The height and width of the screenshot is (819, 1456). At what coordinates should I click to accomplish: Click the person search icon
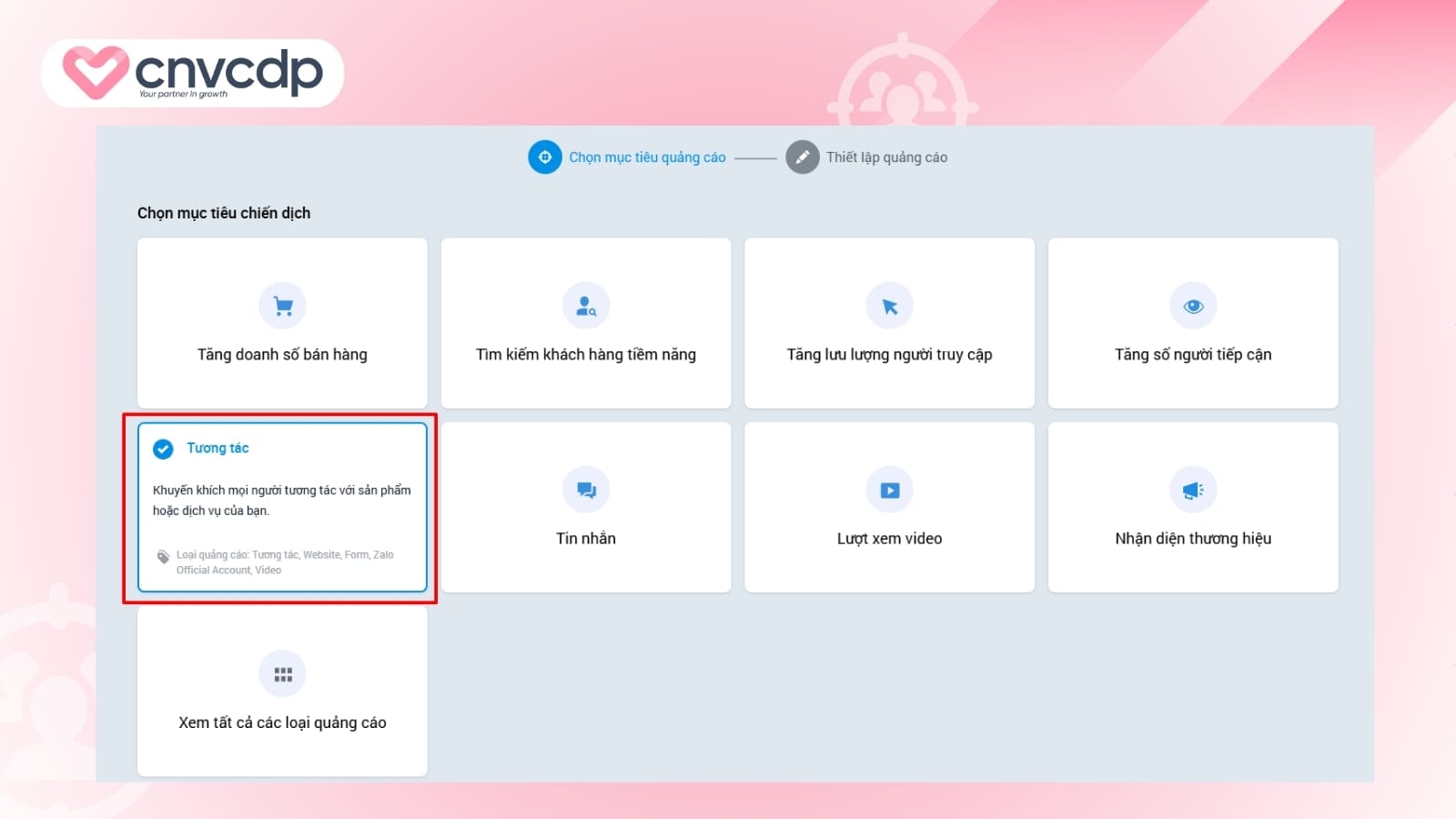(586, 307)
